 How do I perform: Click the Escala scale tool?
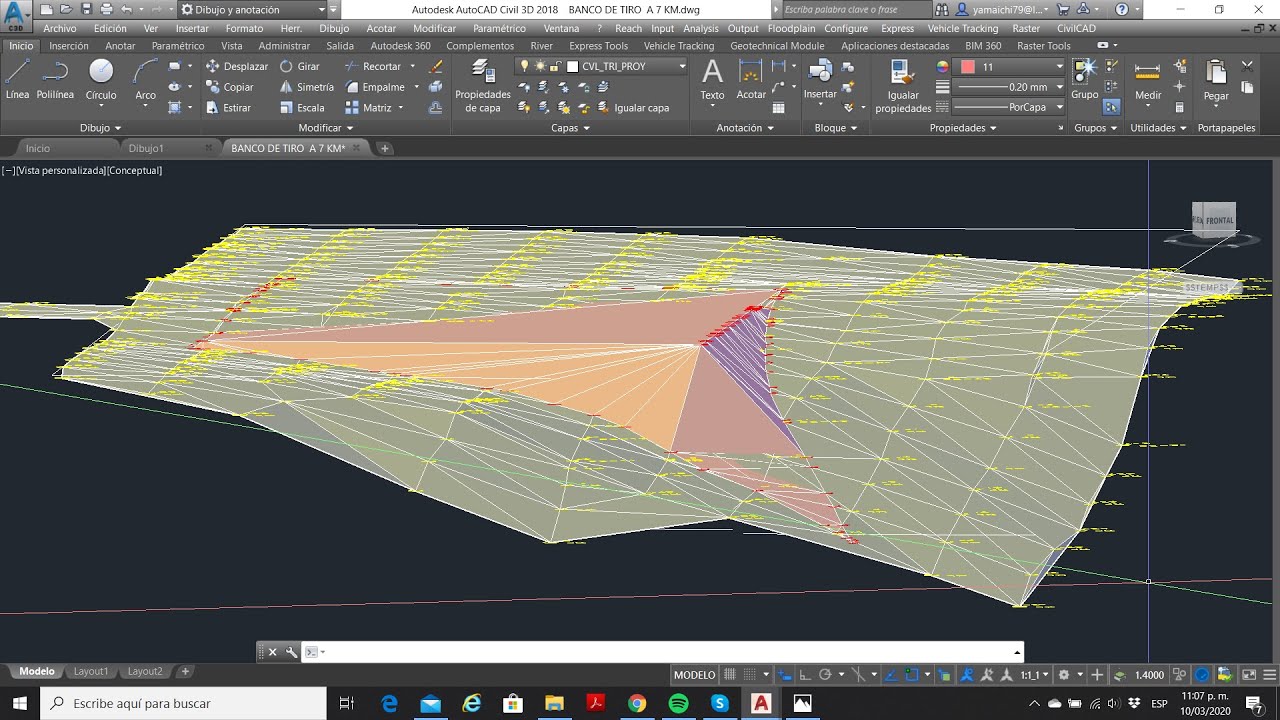click(302, 108)
